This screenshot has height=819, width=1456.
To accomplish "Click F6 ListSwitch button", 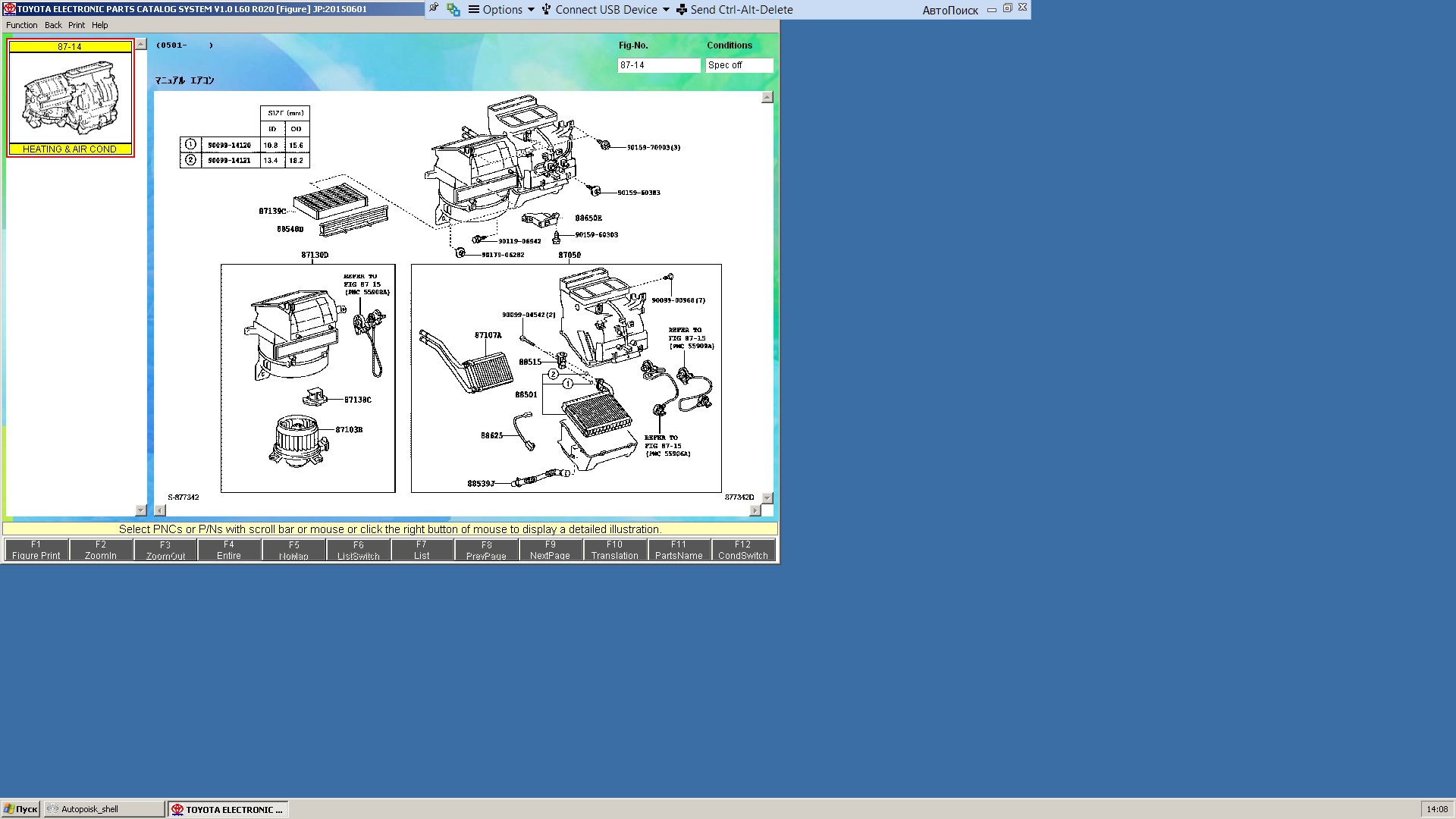I will pyautogui.click(x=358, y=550).
